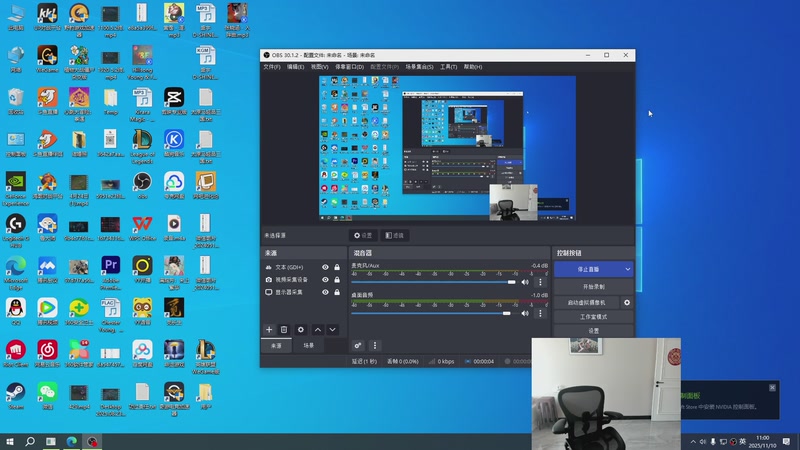The width and height of the screenshot is (800, 450).
Task: Select Riot Client desktop icon
Action: point(16,354)
